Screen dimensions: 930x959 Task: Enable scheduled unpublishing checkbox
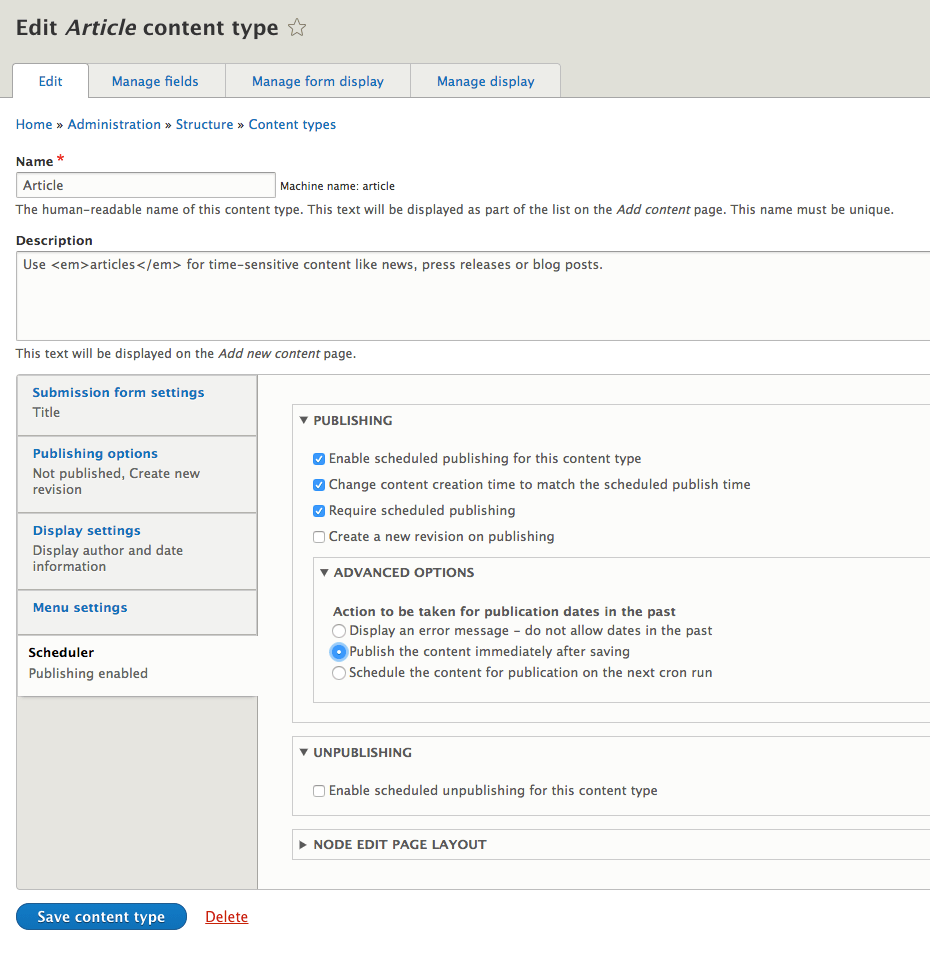pos(319,791)
